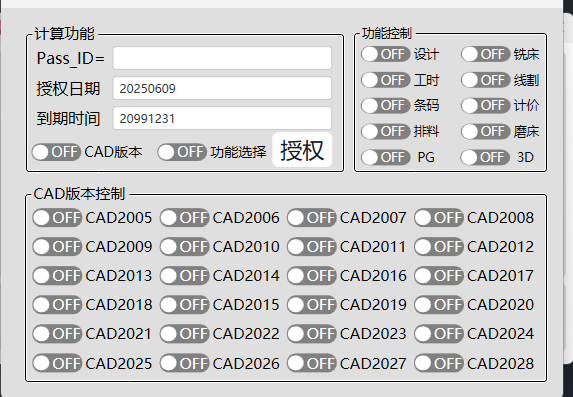Switch on the 条码 toggle

(x=386, y=106)
